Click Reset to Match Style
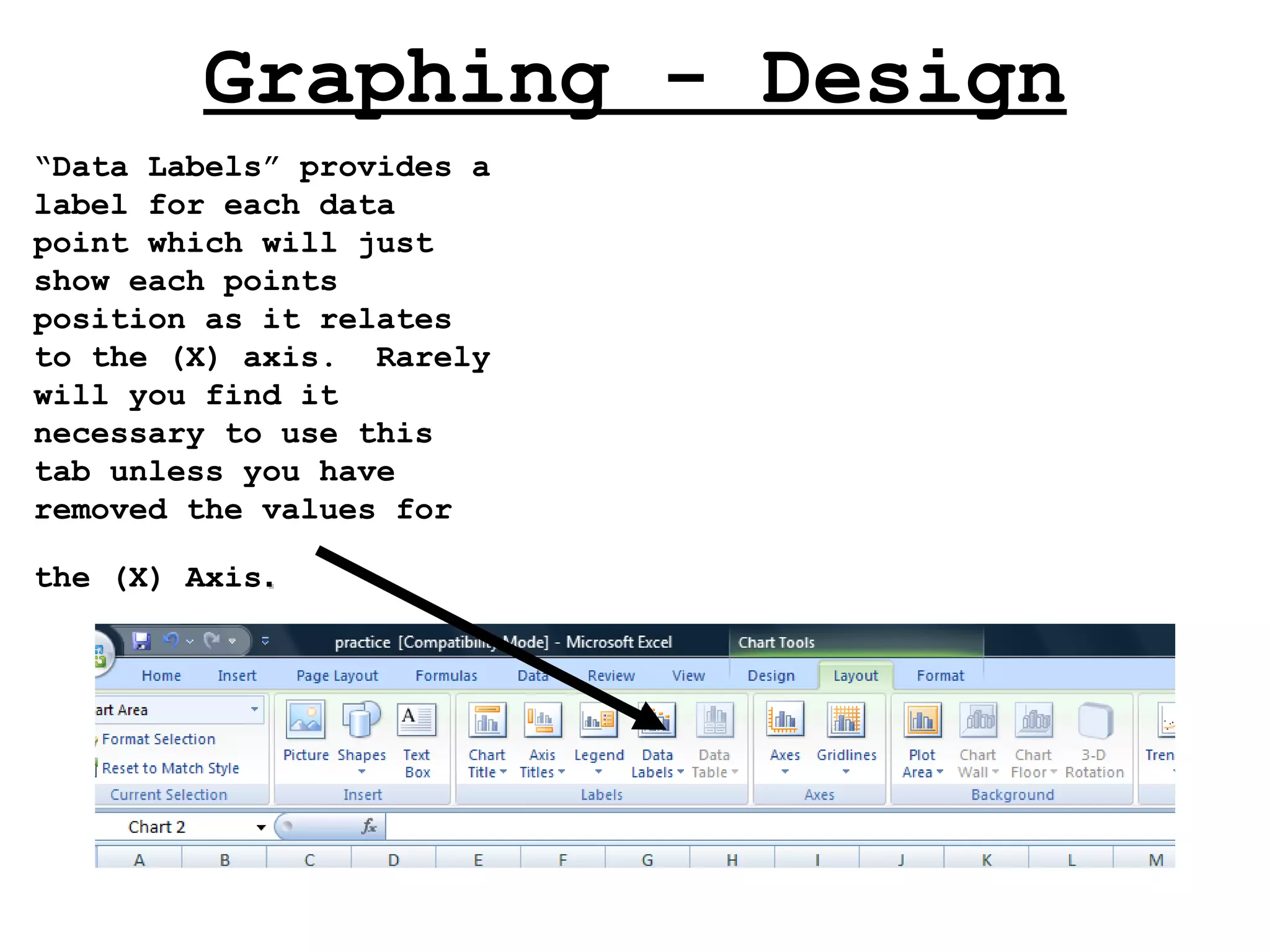Viewport: 1270px width, 952px height. [x=170, y=768]
